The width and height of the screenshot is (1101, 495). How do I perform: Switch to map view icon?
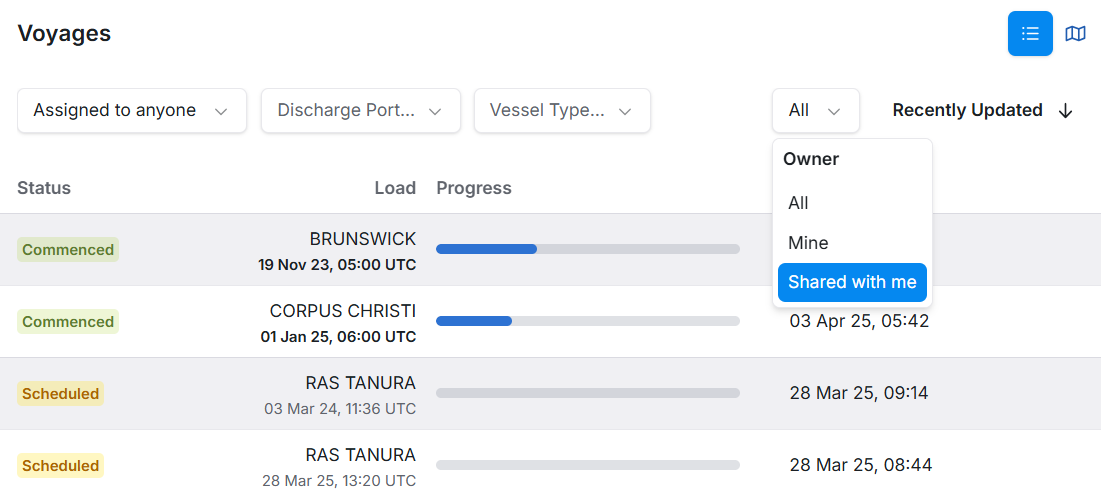click(x=1075, y=34)
